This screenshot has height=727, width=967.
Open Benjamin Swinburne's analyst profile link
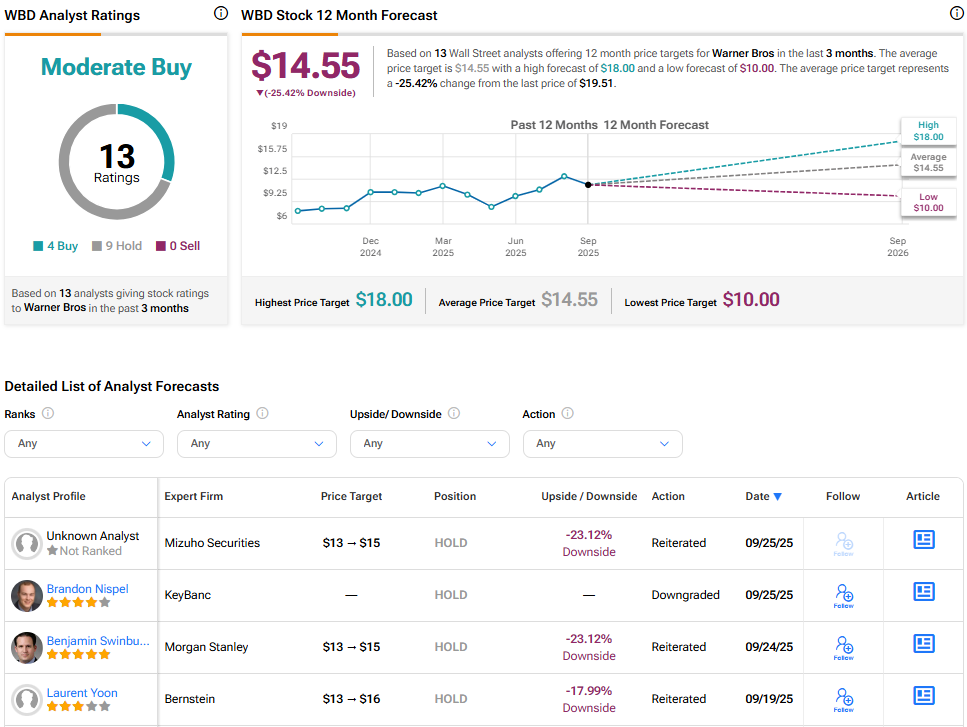[98, 641]
